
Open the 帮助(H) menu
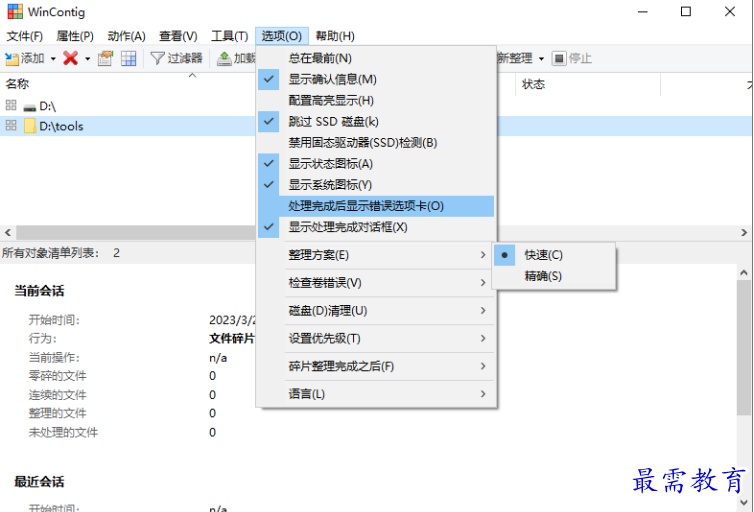coord(335,36)
